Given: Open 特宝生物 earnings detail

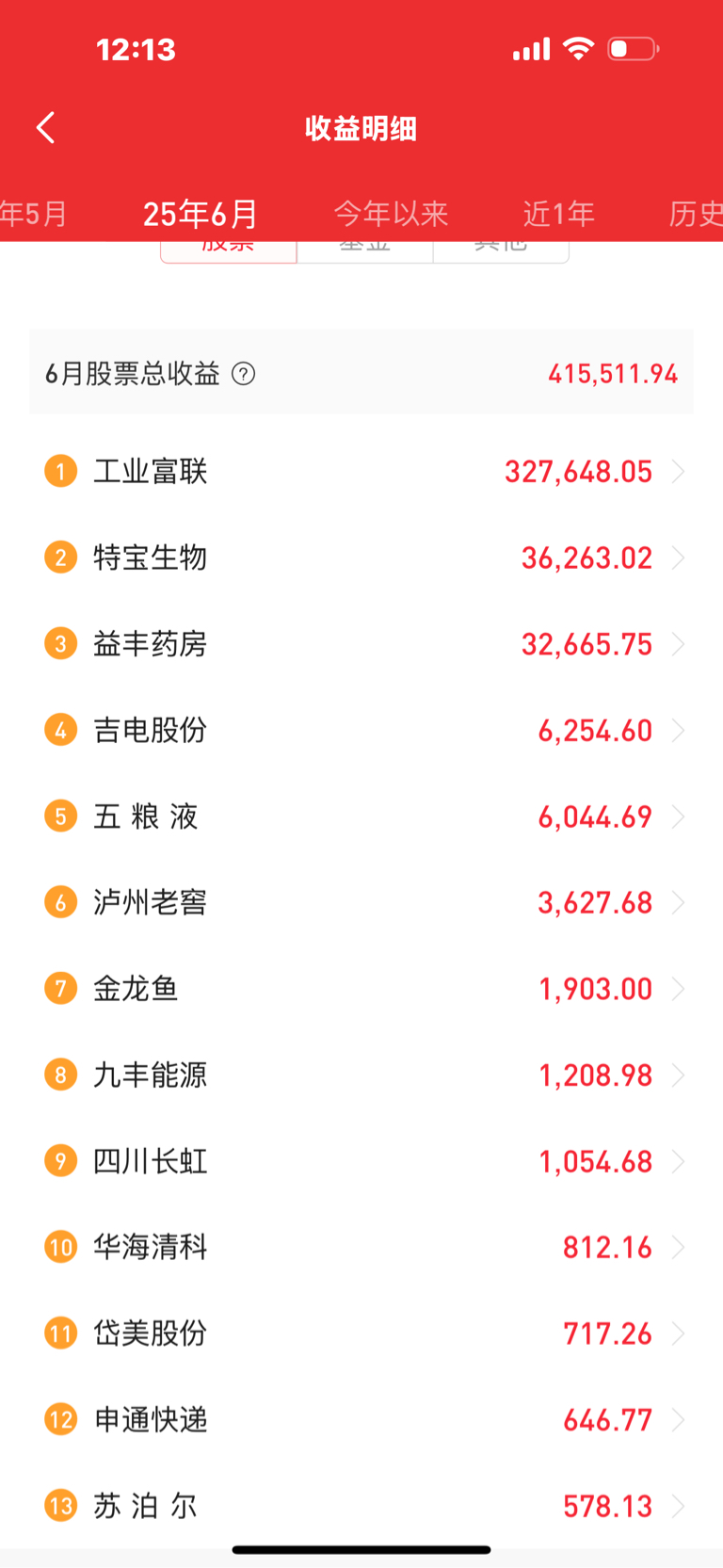Looking at the screenshot, I should [x=361, y=558].
